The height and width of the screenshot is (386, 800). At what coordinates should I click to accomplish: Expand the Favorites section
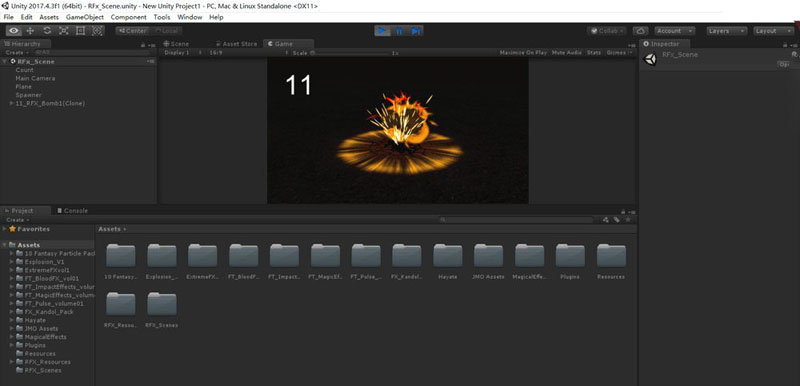tap(5, 229)
